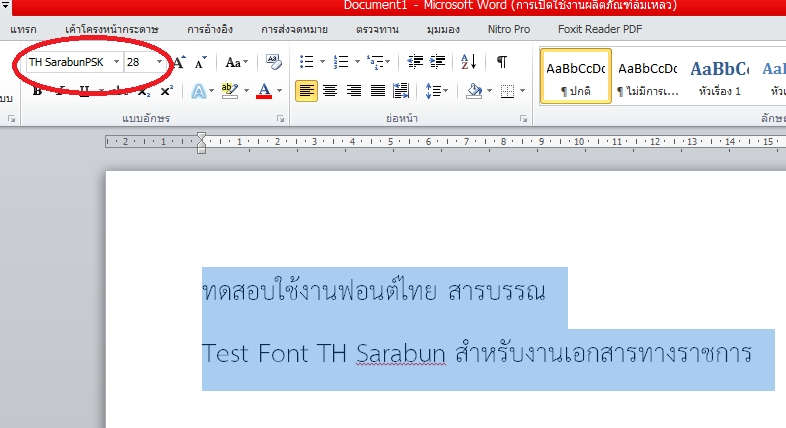
Task: Click the Increase Indent icon
Action: (x=437, y=62)
